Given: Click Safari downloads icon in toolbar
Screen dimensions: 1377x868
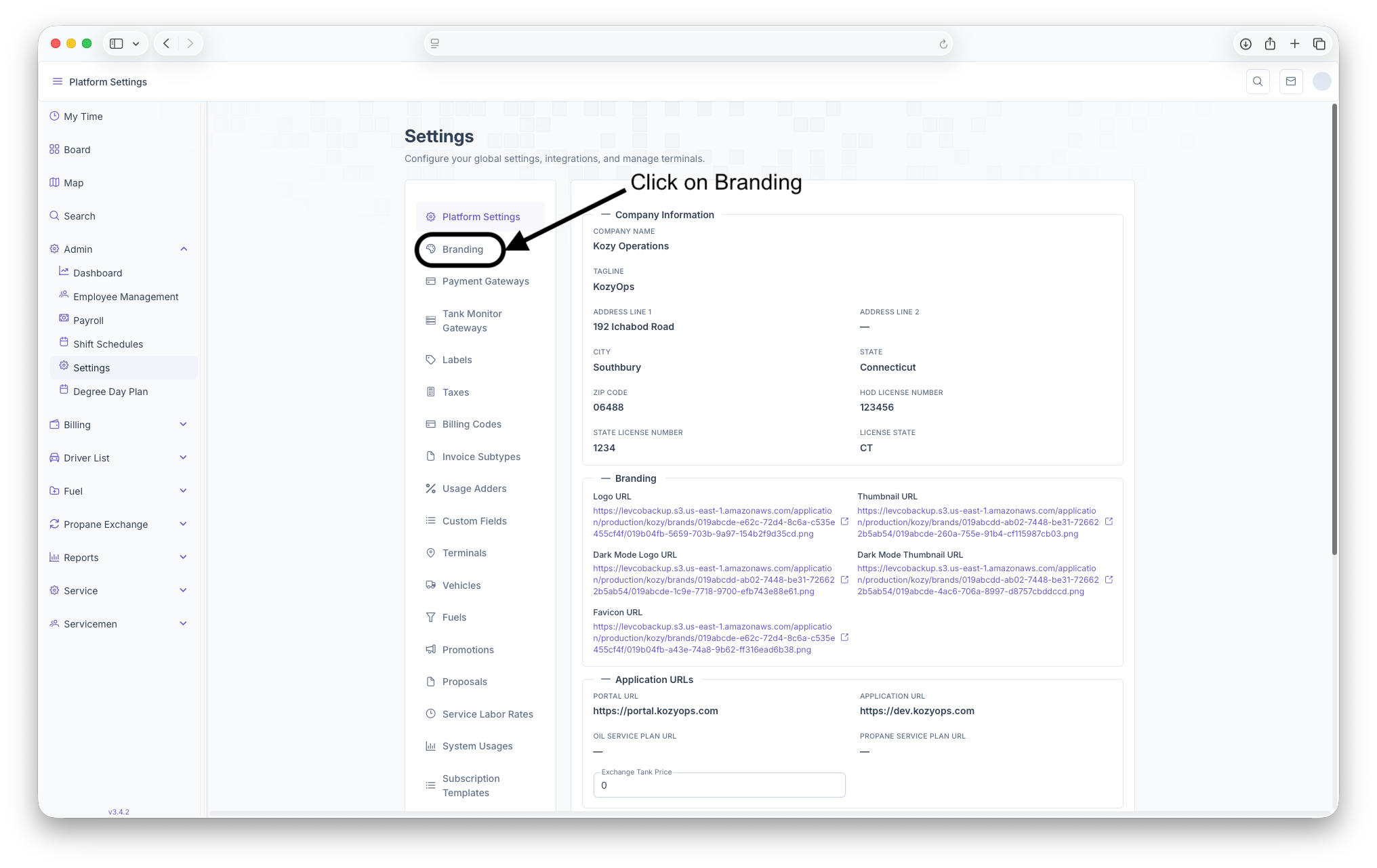Looking at the screenshot, I should click(1246, 44).
